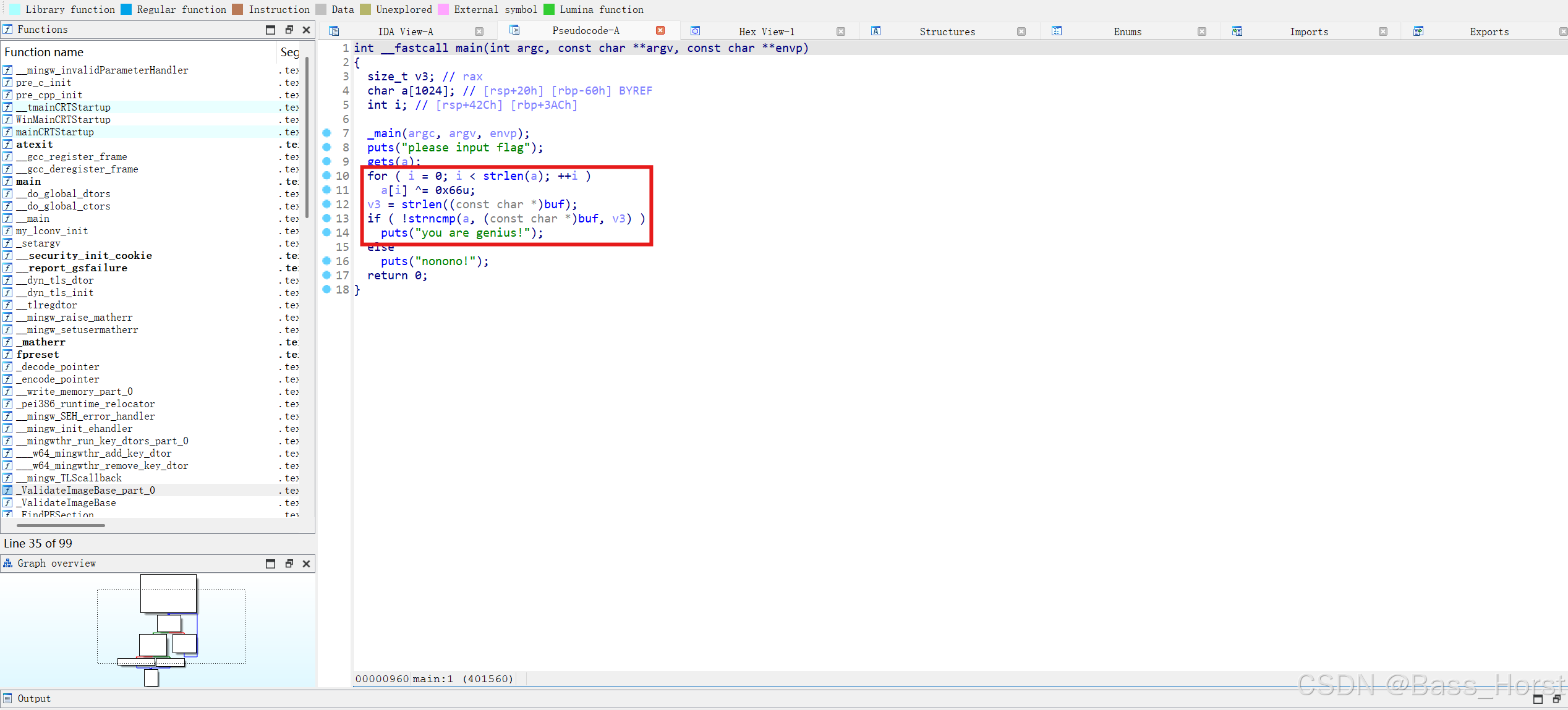Select main in the Functions list

pyautogui.click(x=28, y=181)
